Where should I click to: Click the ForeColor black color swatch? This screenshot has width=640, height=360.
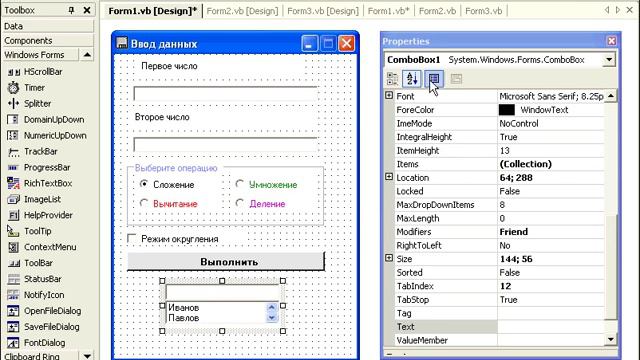coord(507,110)
